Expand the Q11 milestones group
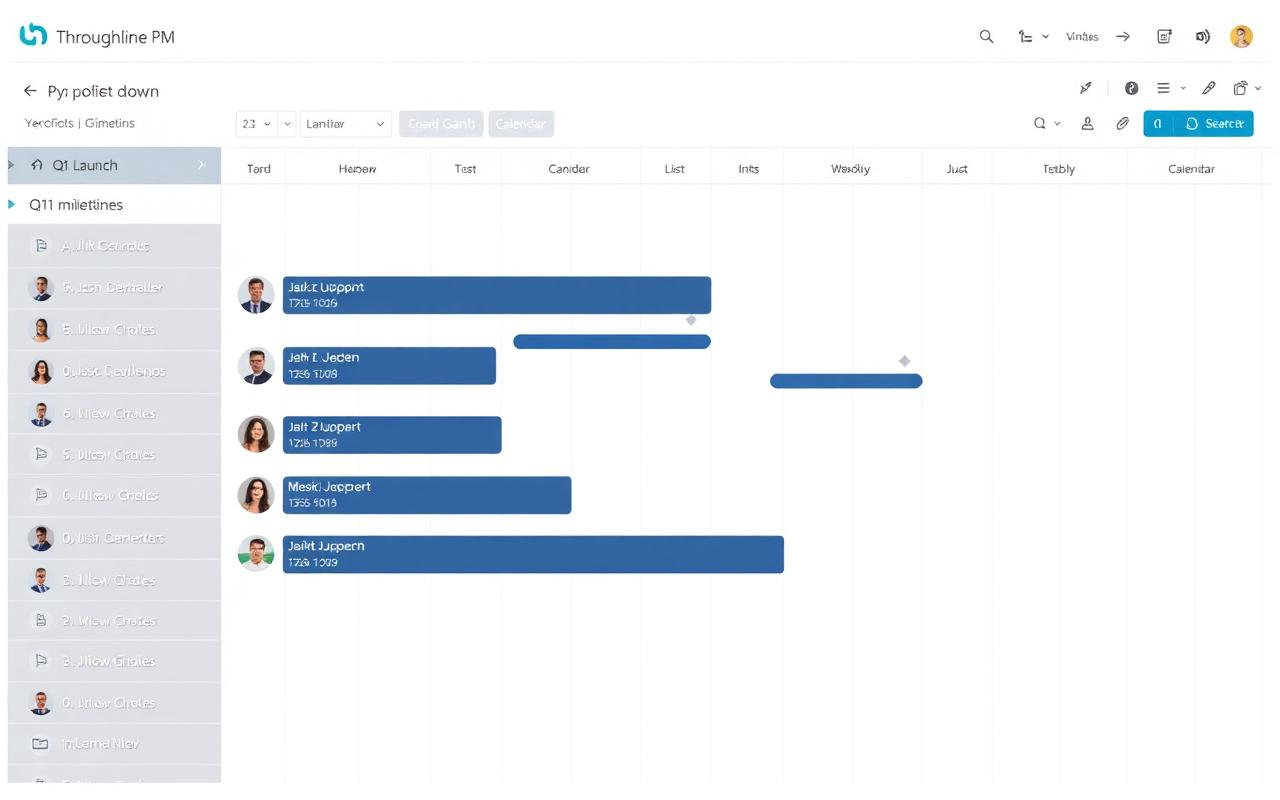This screenshot has width=1280, height=800. pos(12,204)
